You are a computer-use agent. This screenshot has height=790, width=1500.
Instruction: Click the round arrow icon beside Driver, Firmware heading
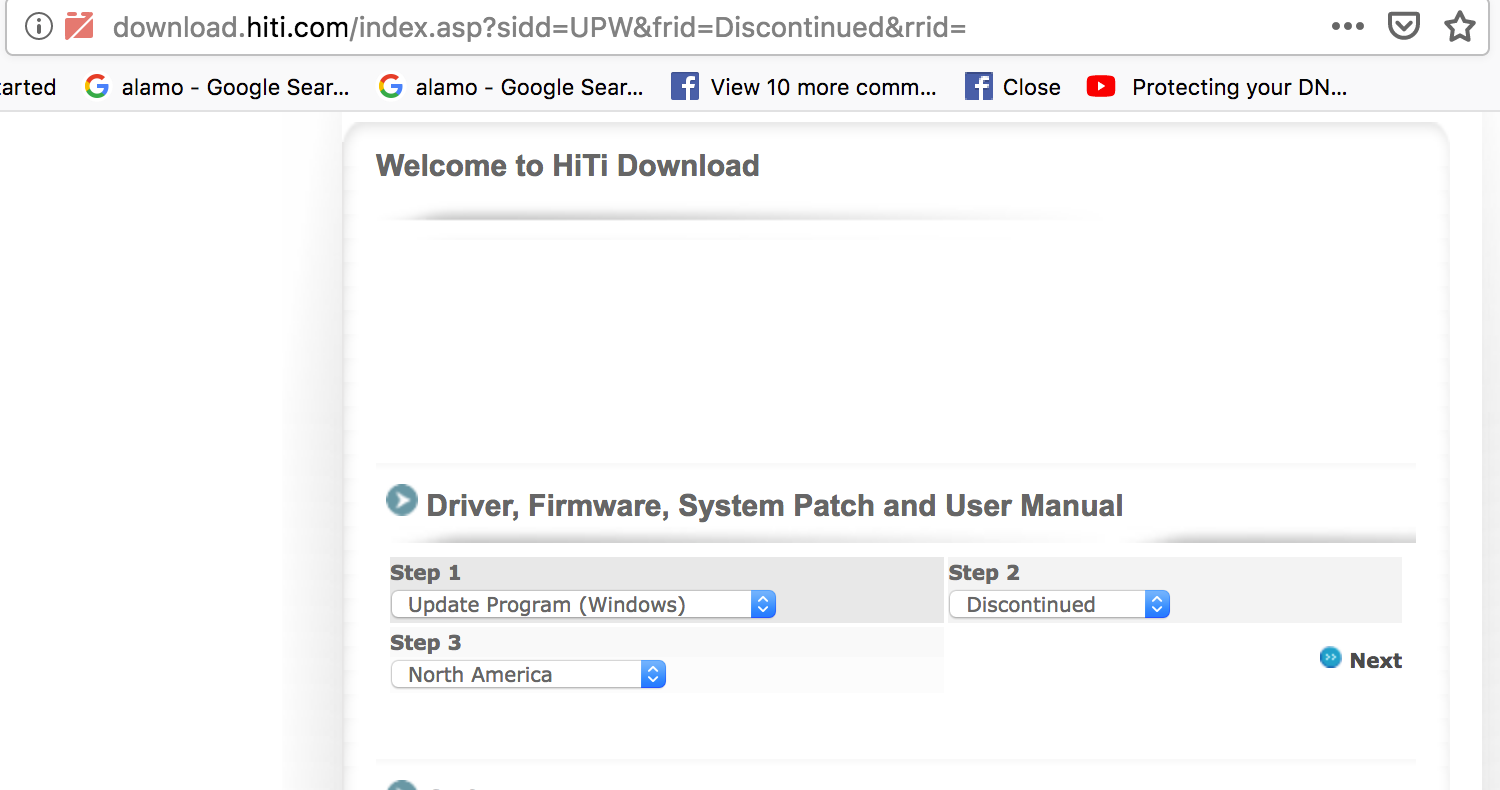(402, 500)
